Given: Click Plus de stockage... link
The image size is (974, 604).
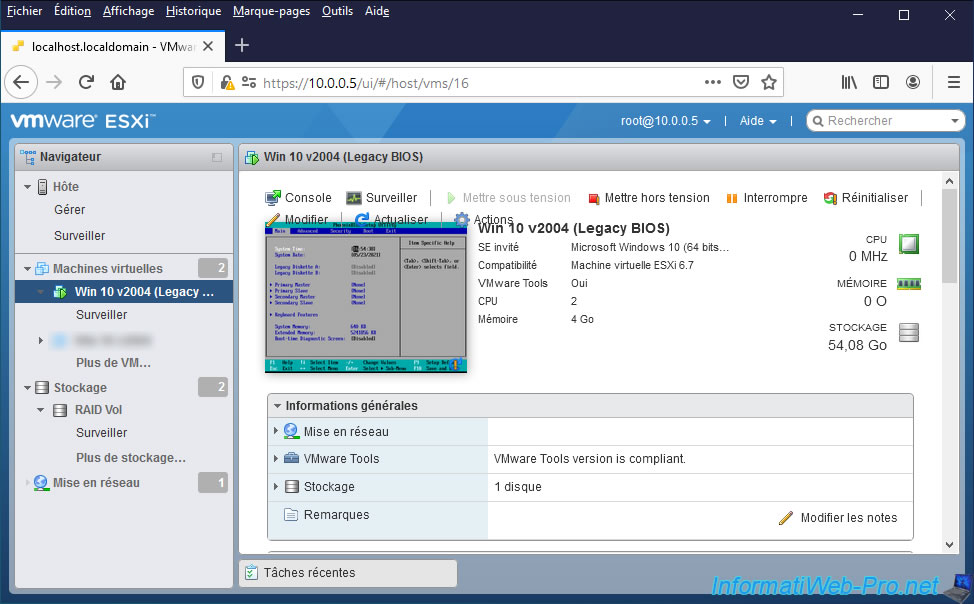Looking at the screenshot, I should pos(131,458).
